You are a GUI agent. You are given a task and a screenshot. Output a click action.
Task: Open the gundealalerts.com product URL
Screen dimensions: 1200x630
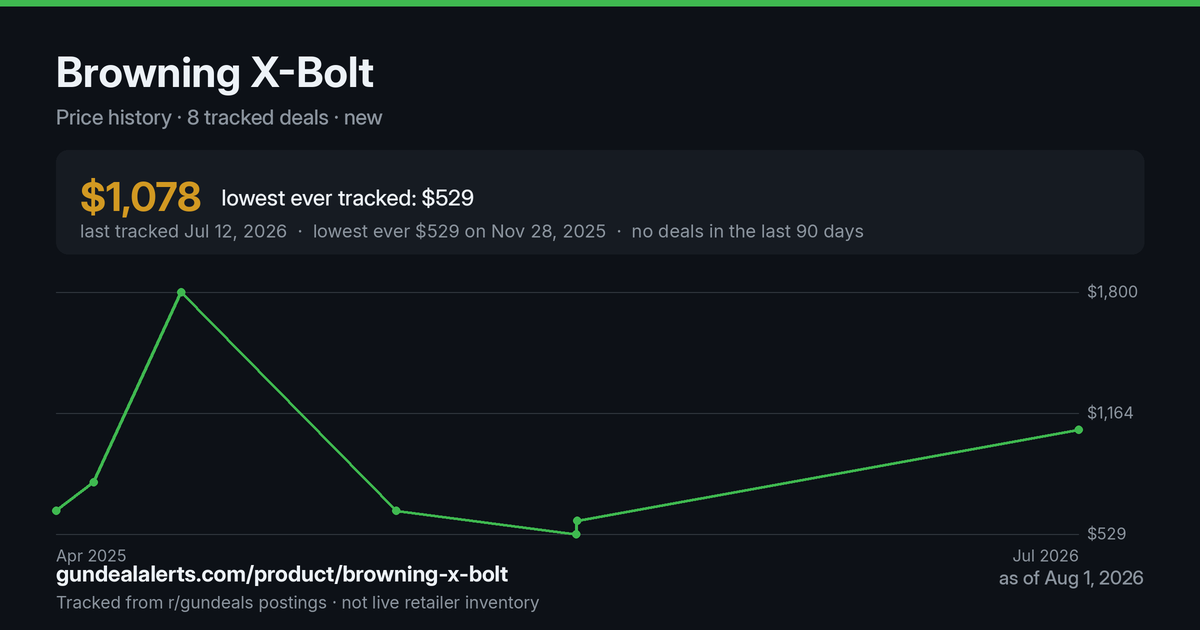coord(282,575)
